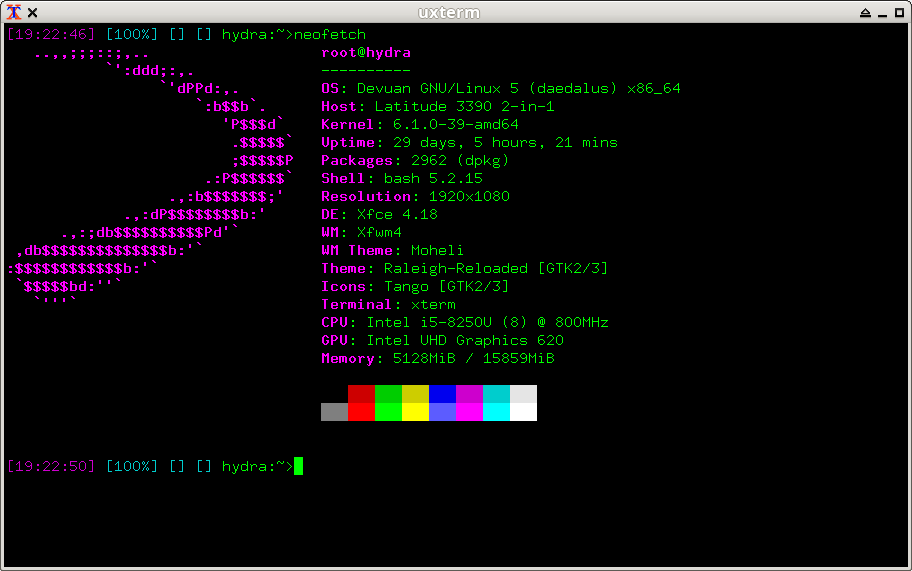Click the pure white color block
This screenshot has height=571, width=912.
click(523, 412)
